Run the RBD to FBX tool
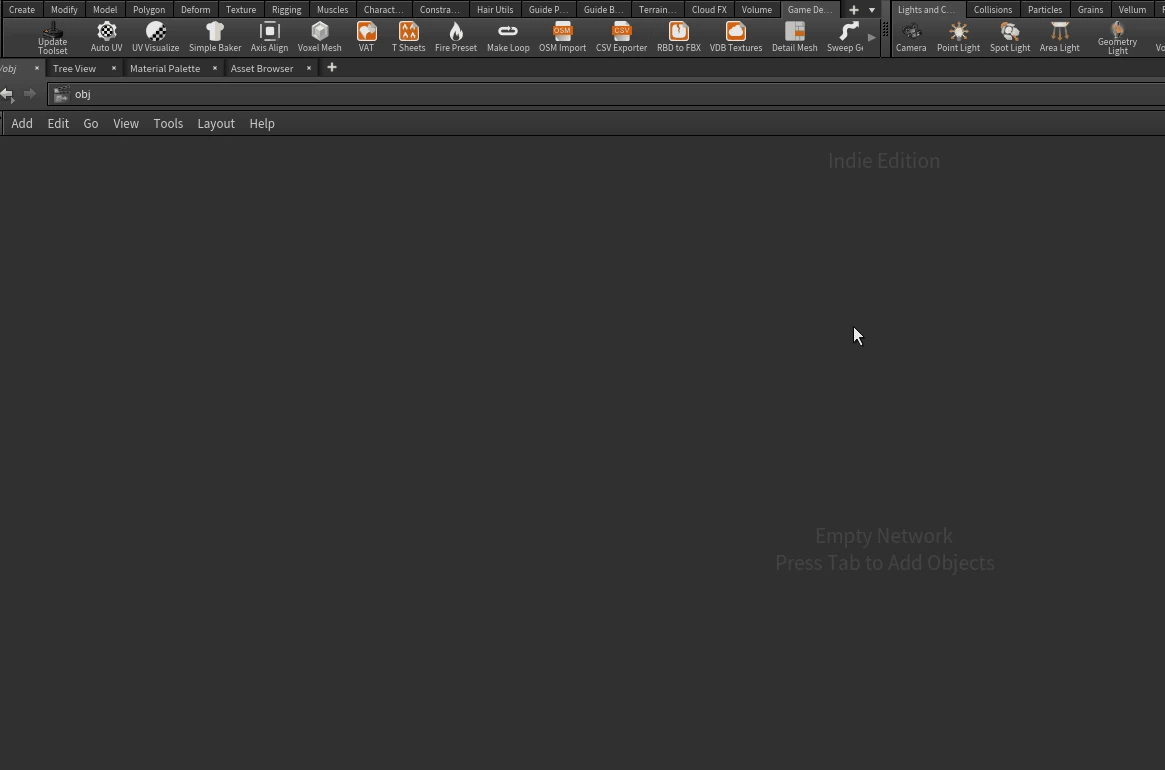The width and height of the screenshot is (1165, 770). [678, 38]
